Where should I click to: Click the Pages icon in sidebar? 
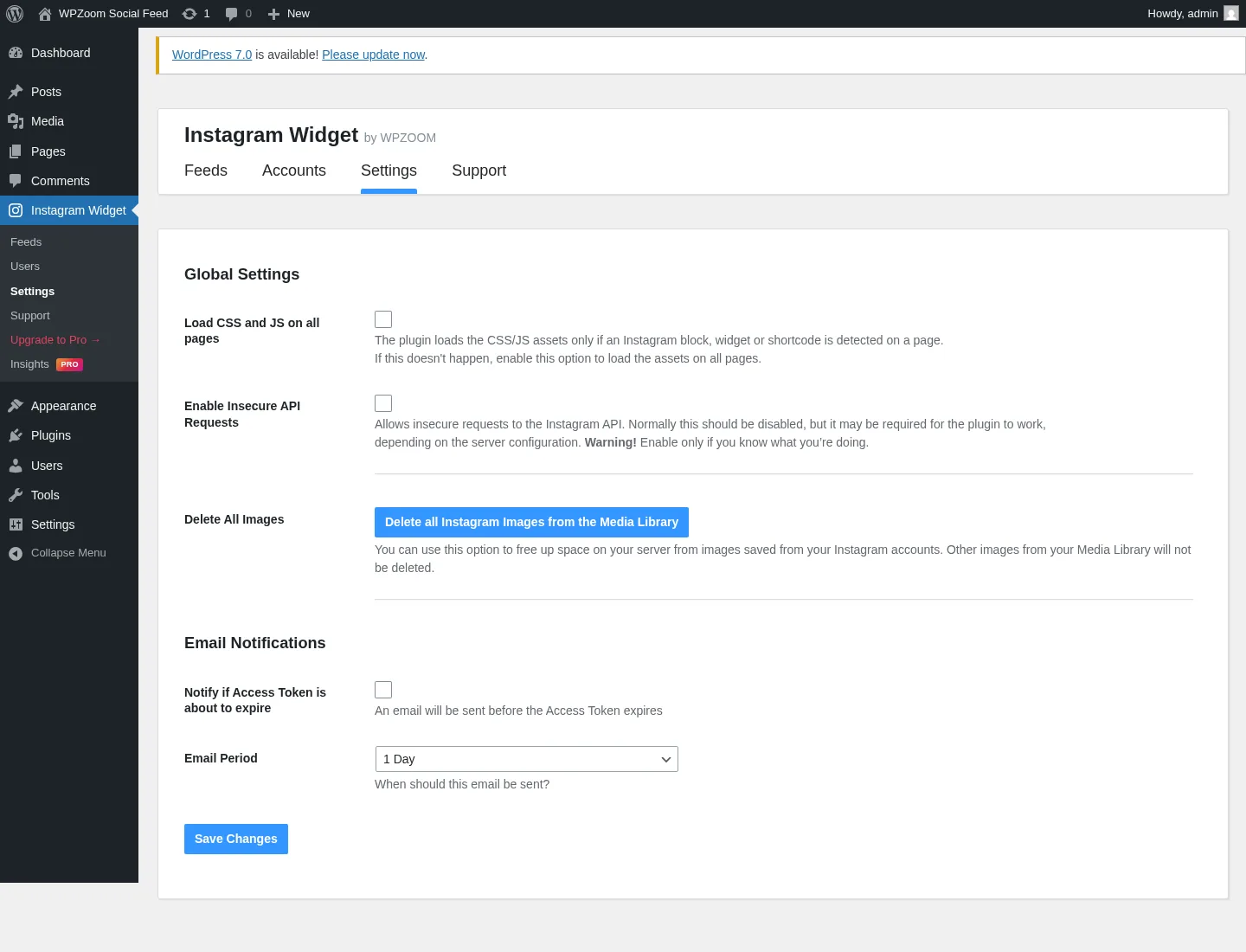point(16,151)
